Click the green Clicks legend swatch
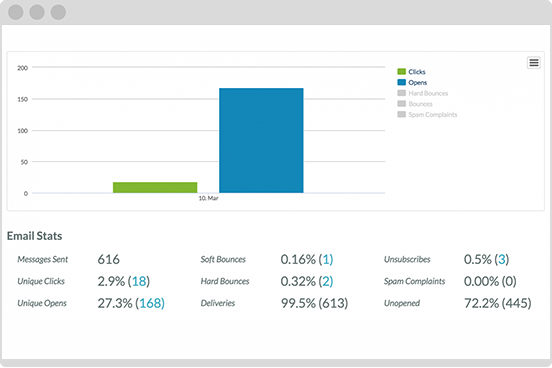Viewport: 552px width, 368px height. tap(402, 71)
